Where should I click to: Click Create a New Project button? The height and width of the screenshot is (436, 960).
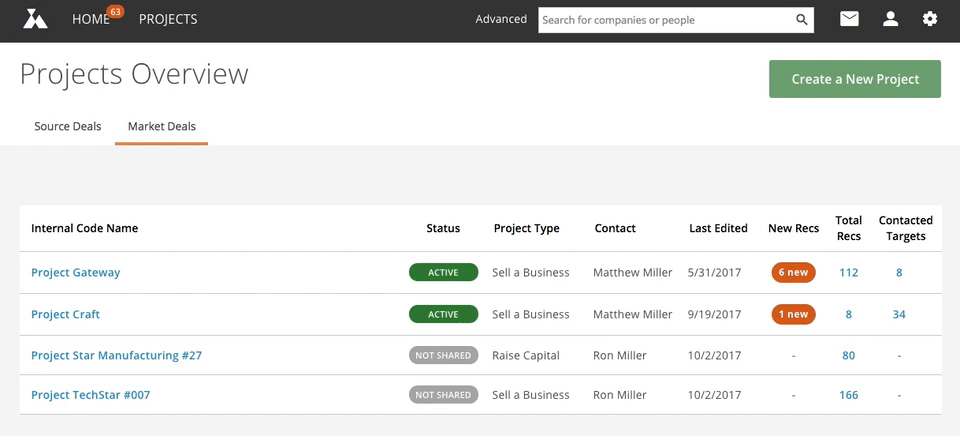855,79
